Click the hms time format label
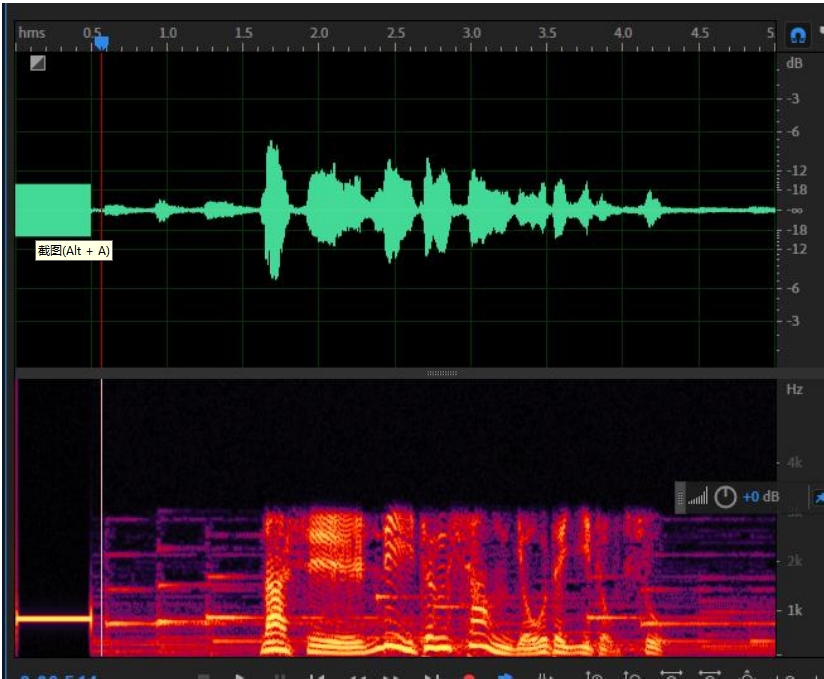Image resolution: width=824 pixels, height=679 pixels. click(32, 34)
